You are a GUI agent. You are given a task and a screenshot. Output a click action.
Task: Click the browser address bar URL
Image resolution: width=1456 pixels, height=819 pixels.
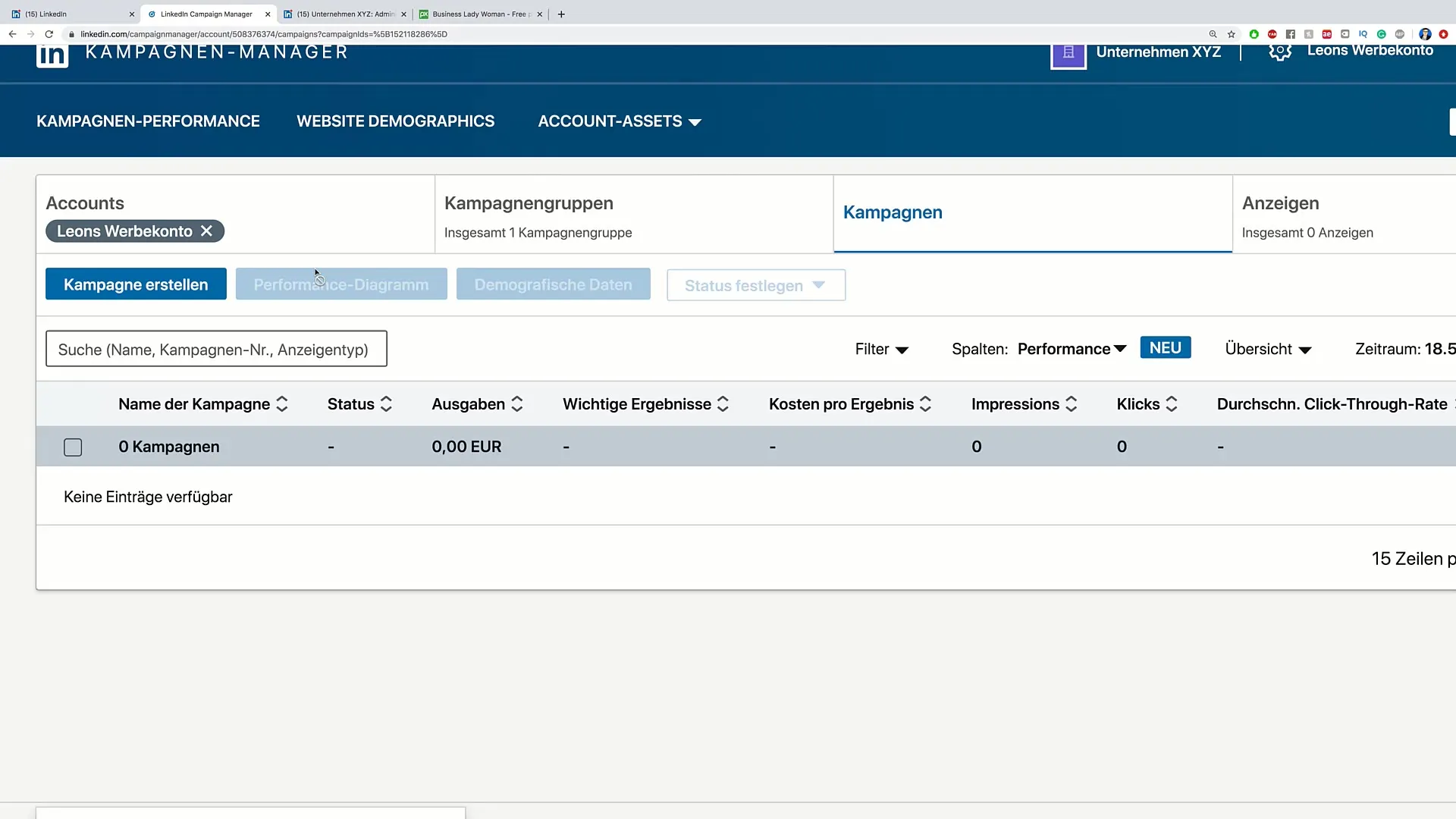click(264, 34)
